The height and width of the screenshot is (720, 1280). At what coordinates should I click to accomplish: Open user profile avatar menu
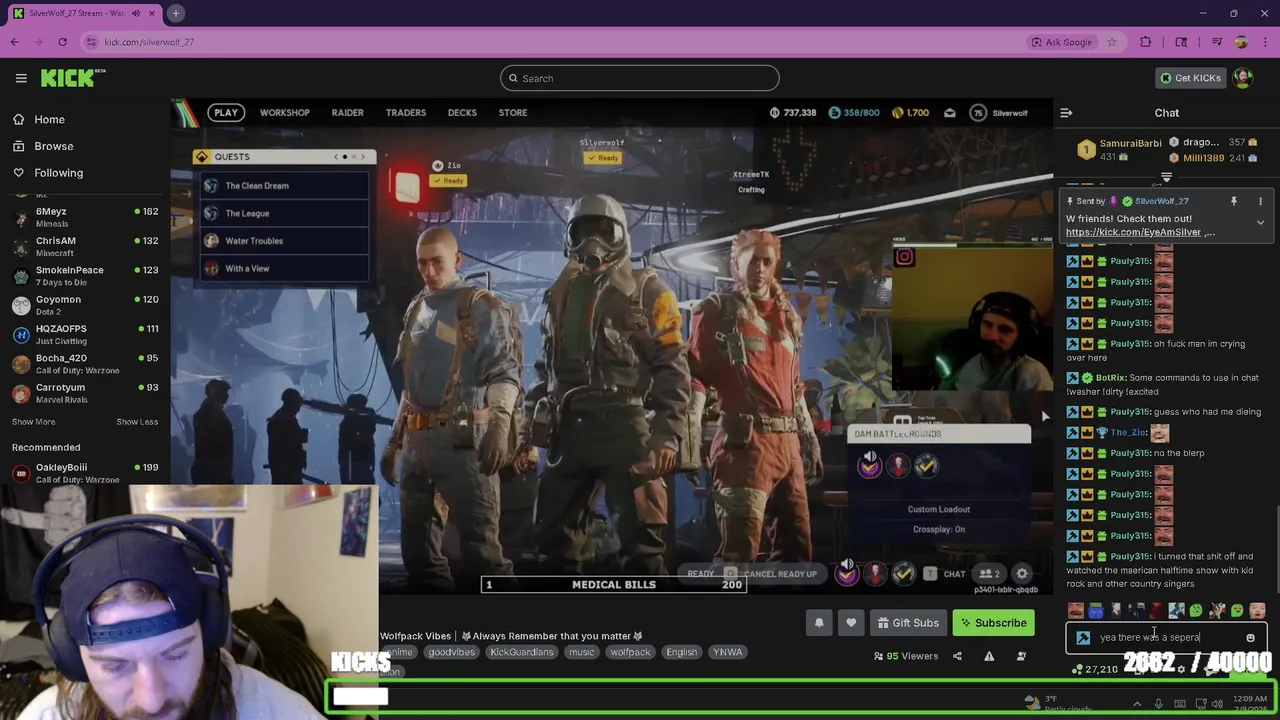[x=1243, y=78]
